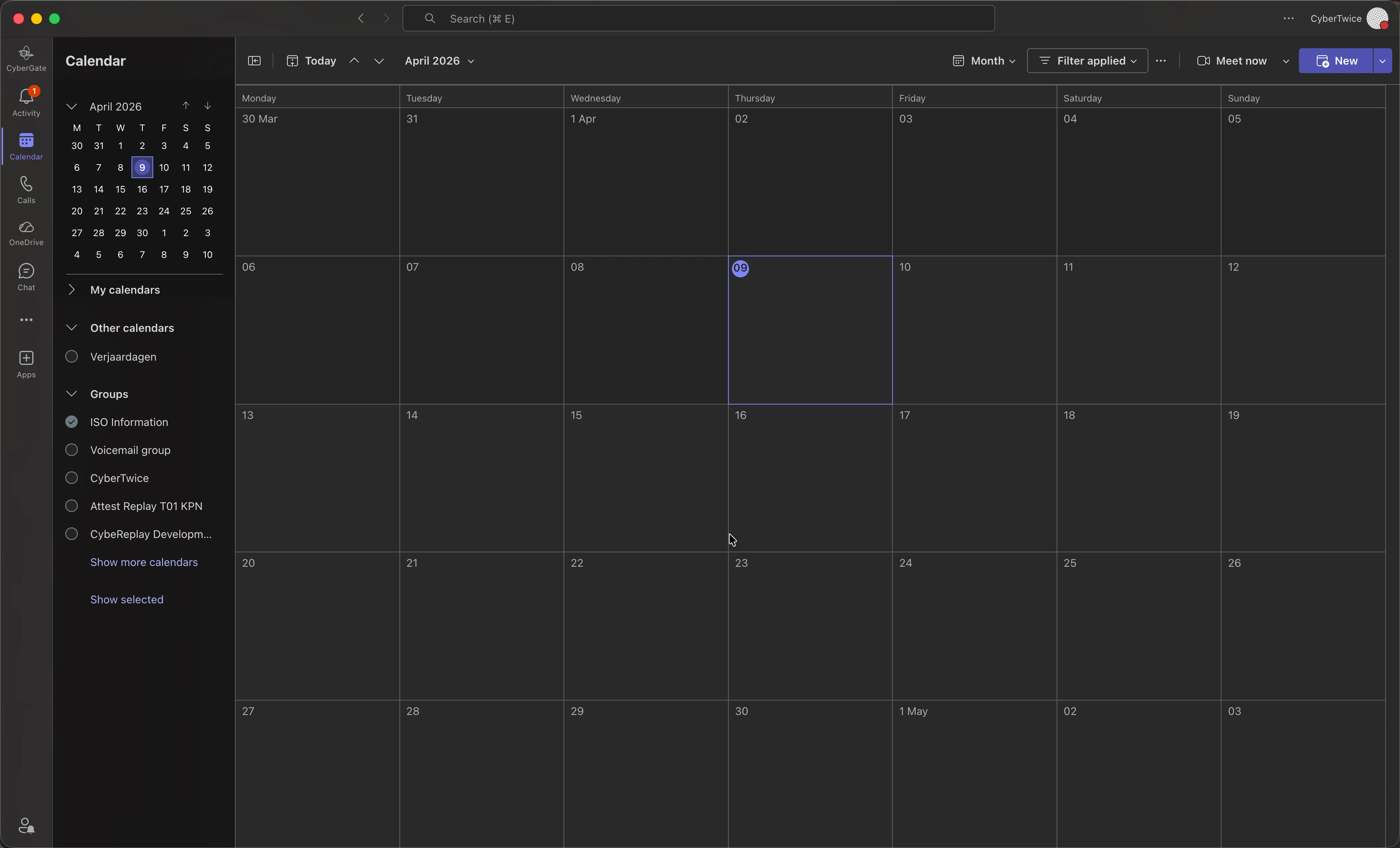The height and width of the screenshot is (848, 1400).
Task: Open the CyberTwice profile avatar
Action: coord(1378,19)
